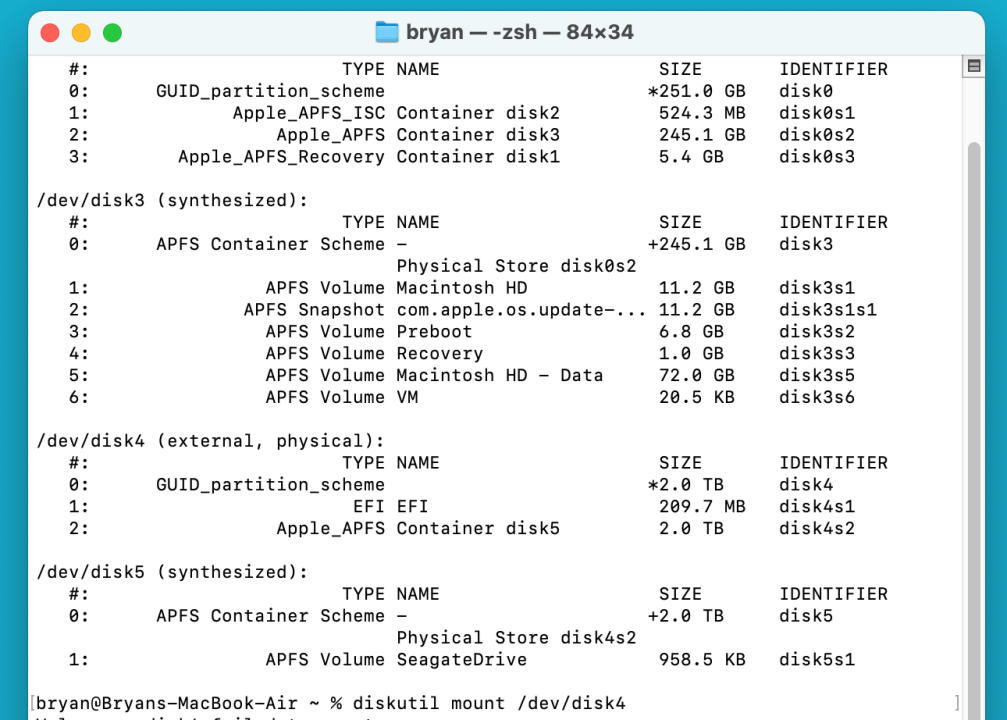Click the split pane icon above scrollbar
This screenshot has height=720, width=1007.
[973, 66]
